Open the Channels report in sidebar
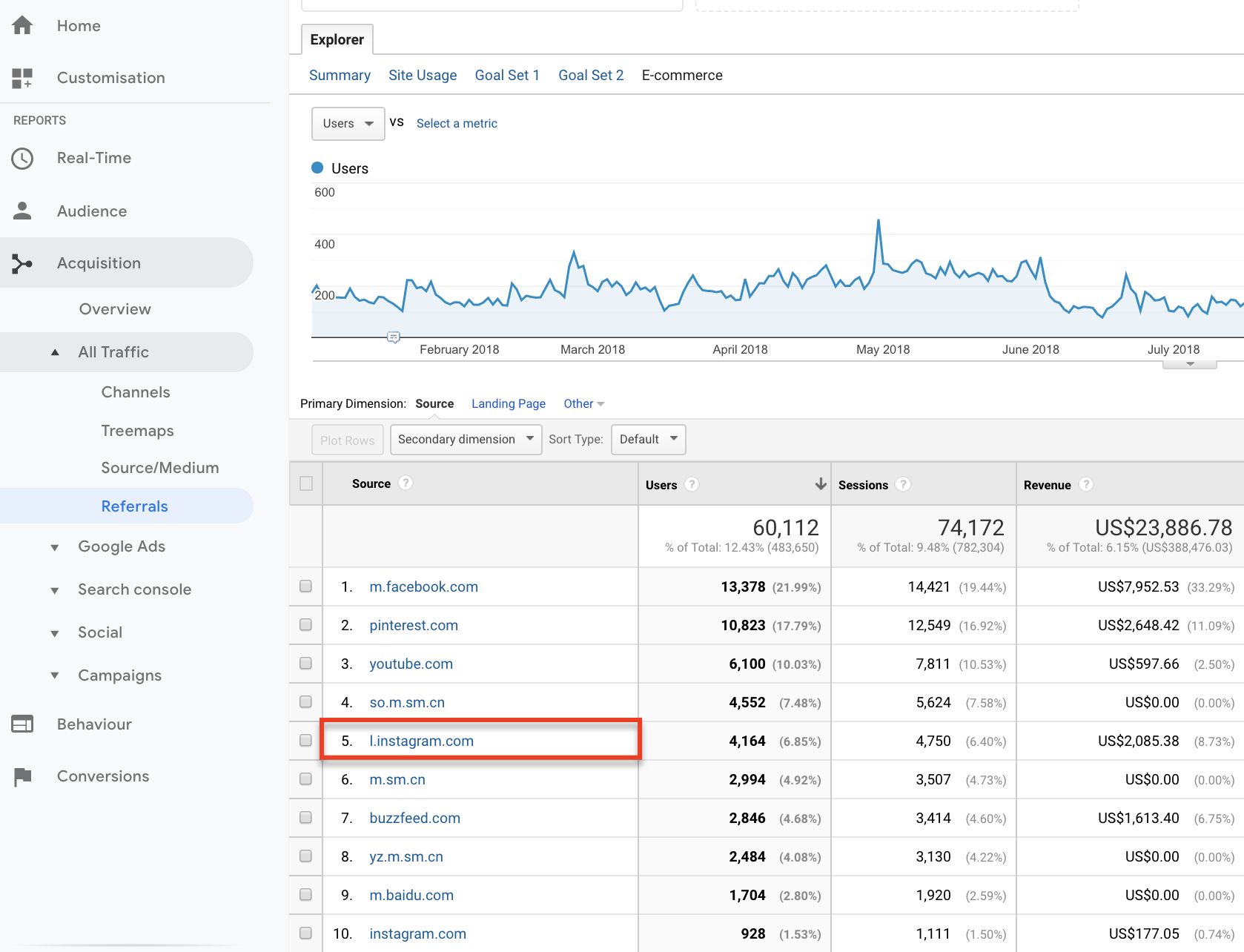Viewport: 1244px width, 952px height. click(x=136, y=392)
